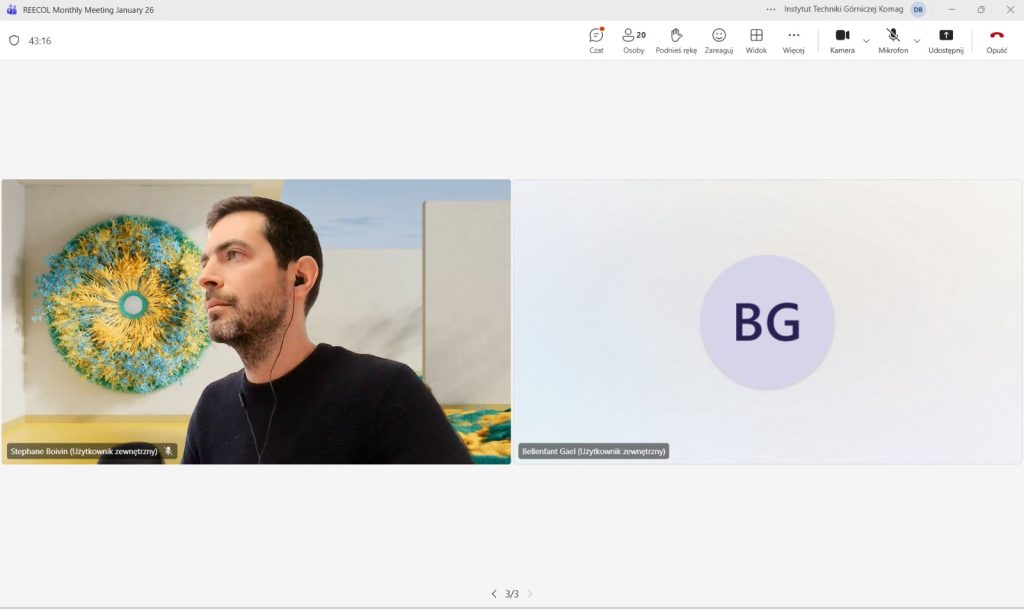Open the Zareaguj reactions menu
The width and height of the screenshot is (1024, 609).
tap(718, 40)
